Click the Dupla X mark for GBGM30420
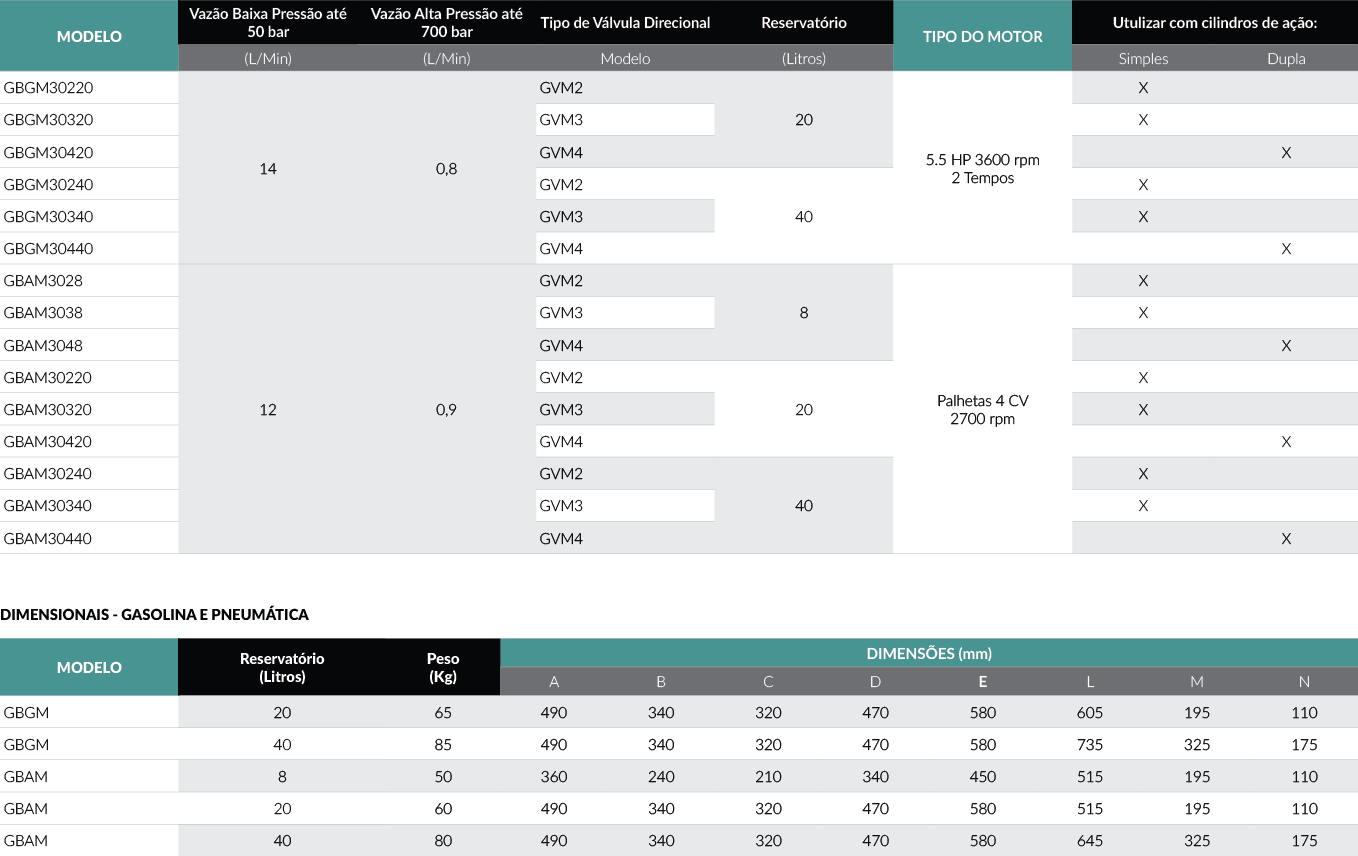Viewport: 1358px width, 856px height. click(1286, 152)
